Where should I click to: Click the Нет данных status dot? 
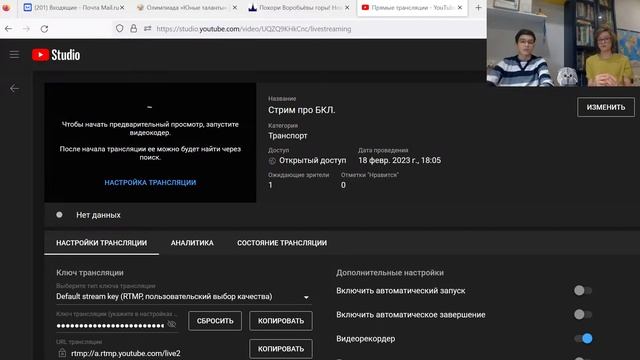pos(59,215)
